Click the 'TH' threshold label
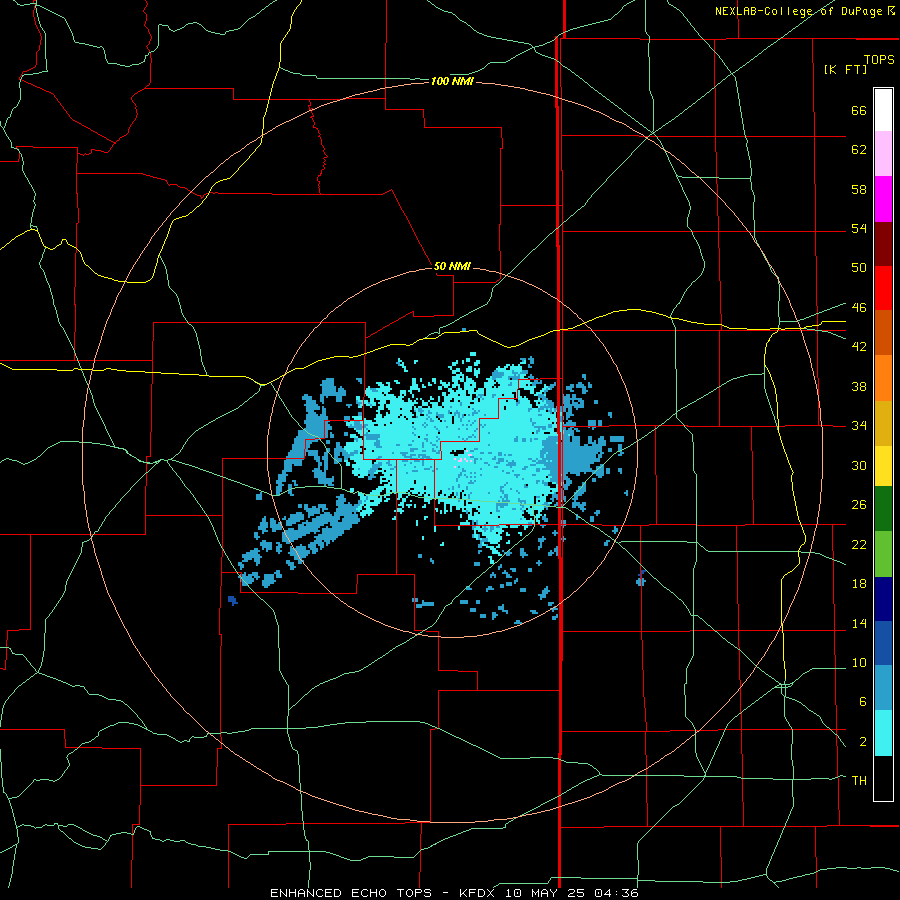 859,780
